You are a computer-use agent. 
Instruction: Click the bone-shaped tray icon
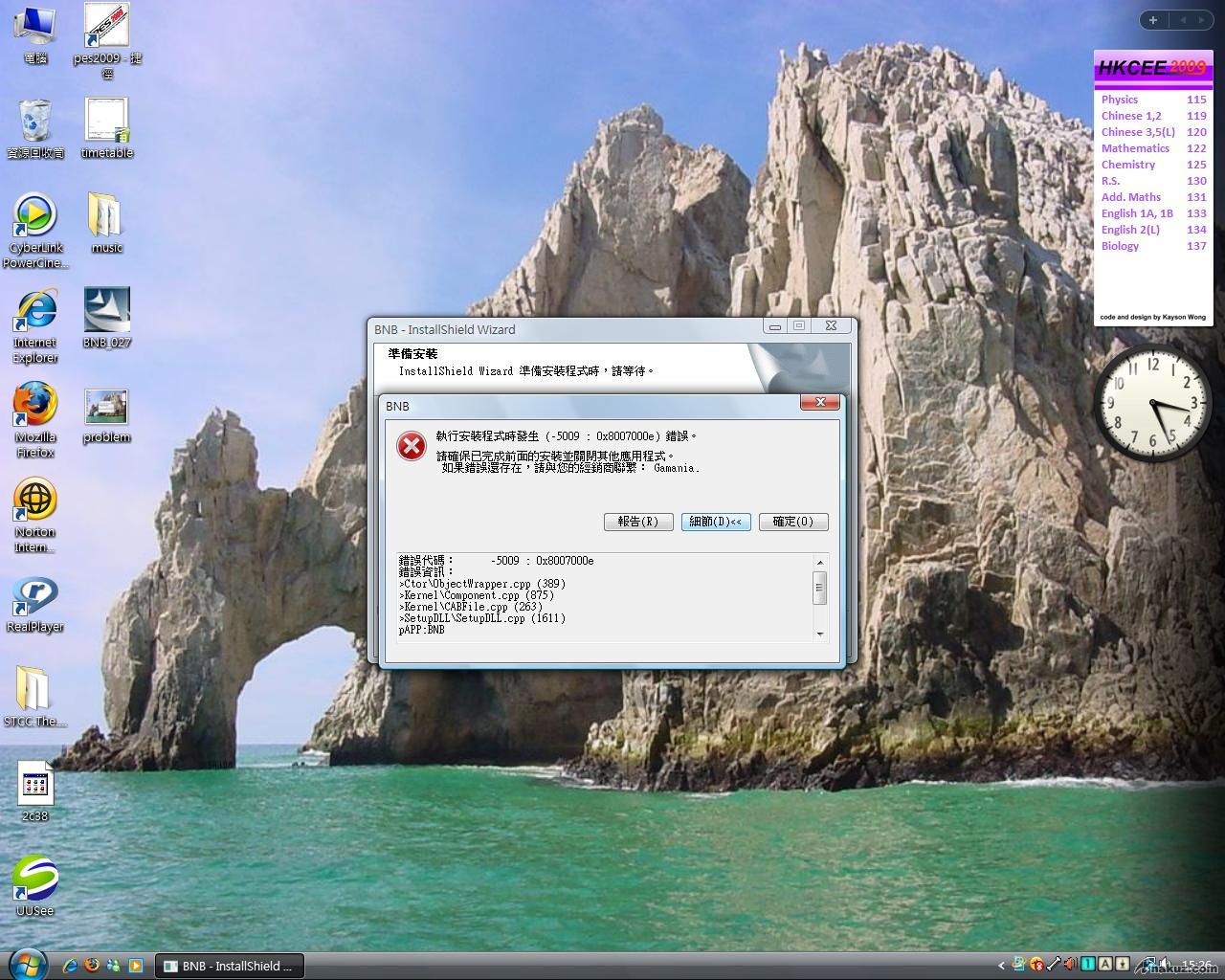click(1053, 965)
